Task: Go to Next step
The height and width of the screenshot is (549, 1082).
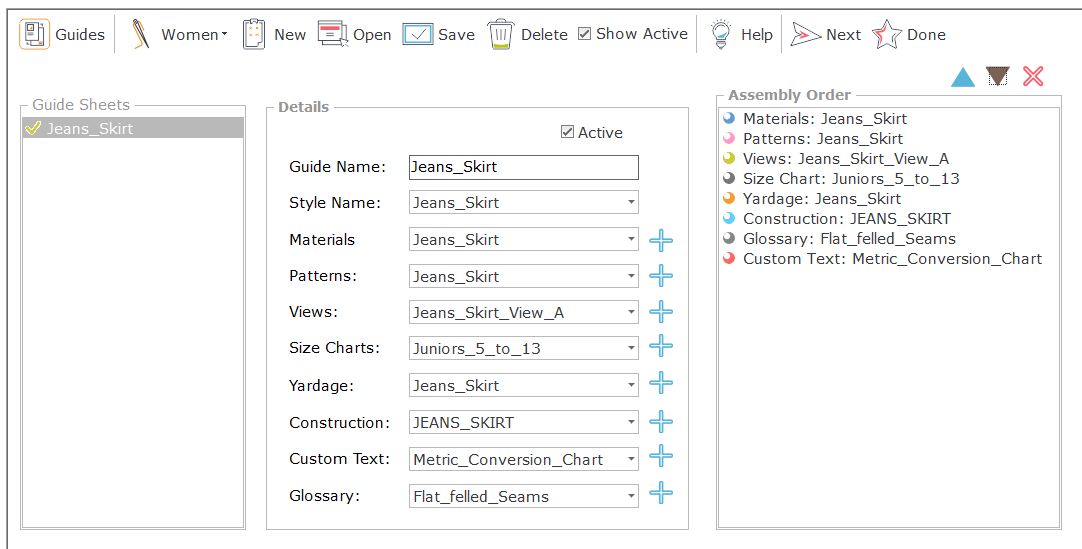Action: point(825,34)
